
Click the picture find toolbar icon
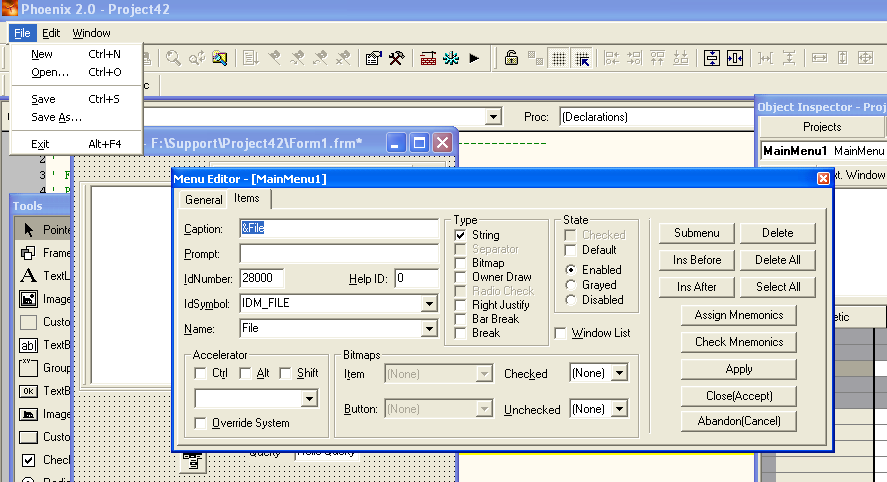pos(219,58)
